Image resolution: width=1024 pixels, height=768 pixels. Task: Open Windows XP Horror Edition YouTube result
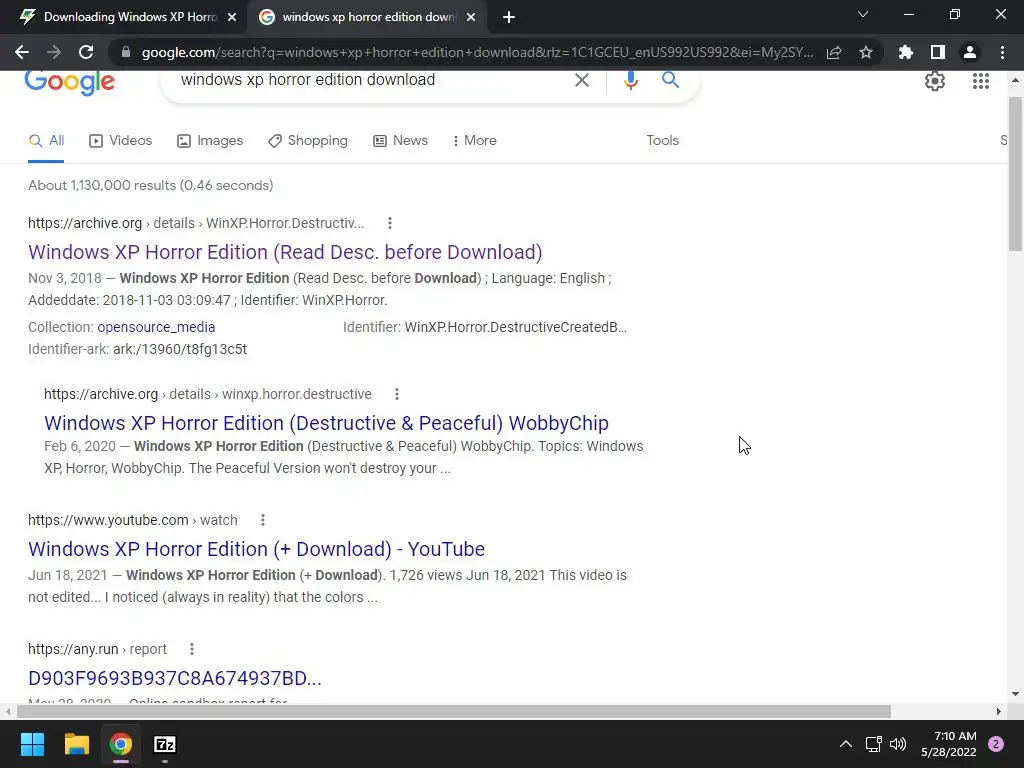coord(256,549)
